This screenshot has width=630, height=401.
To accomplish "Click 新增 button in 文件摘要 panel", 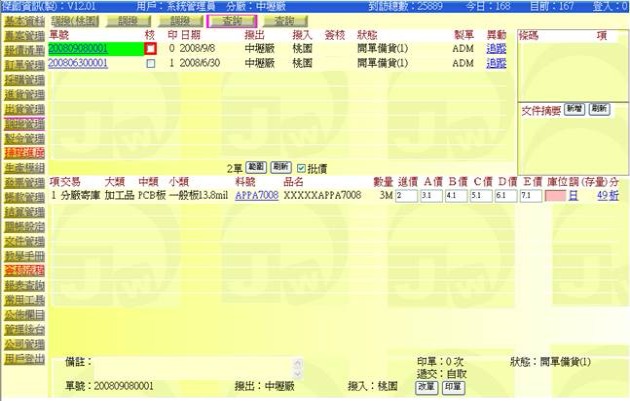I will (574, 108).
